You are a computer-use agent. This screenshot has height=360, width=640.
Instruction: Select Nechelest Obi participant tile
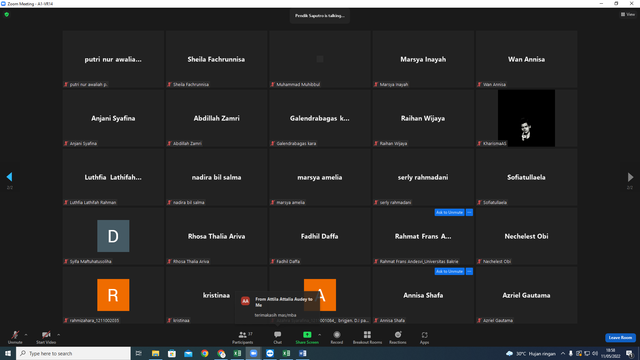tap(526, 236)
